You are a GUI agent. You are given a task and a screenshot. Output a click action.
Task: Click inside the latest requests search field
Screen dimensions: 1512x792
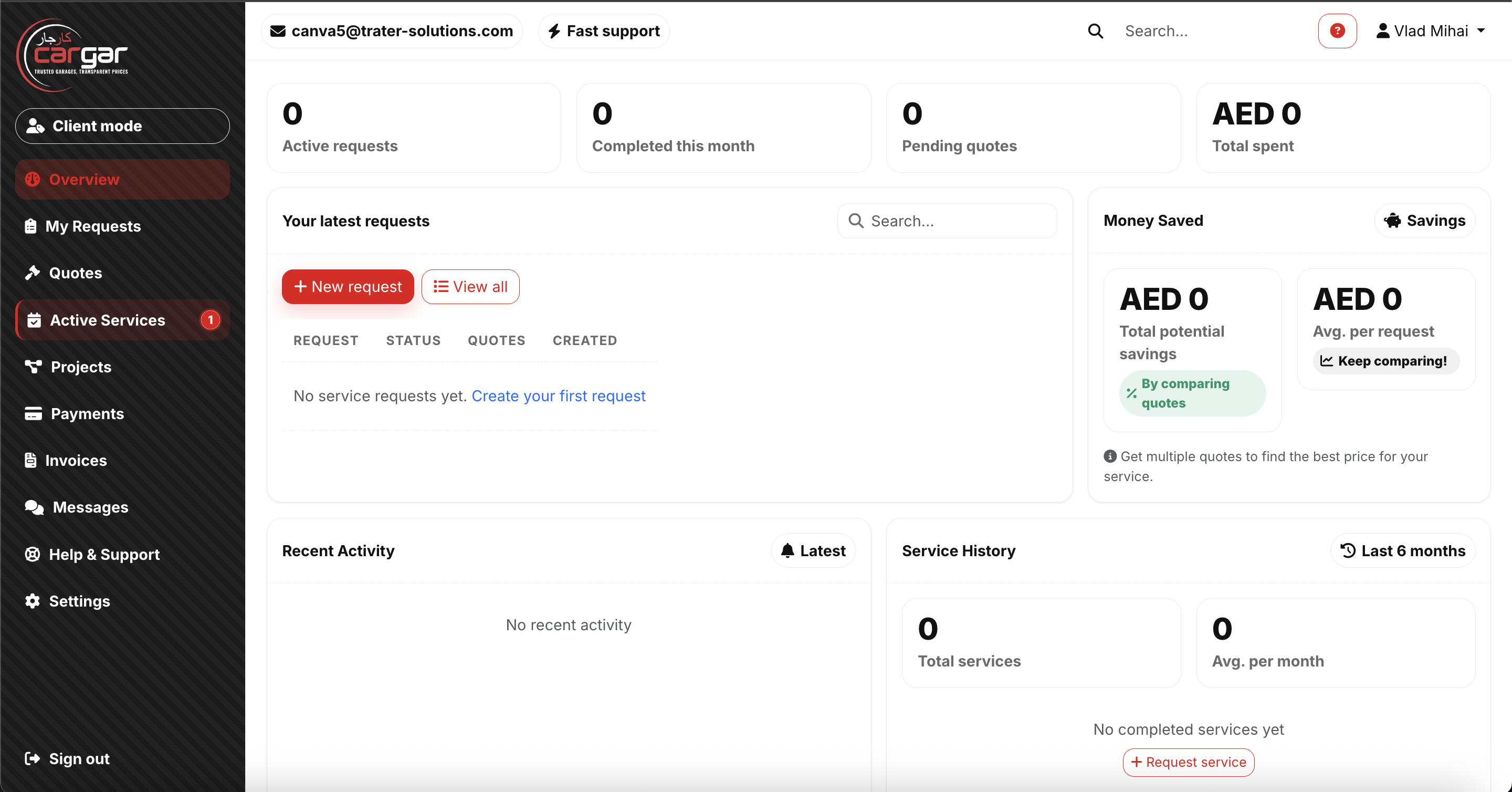947,221
